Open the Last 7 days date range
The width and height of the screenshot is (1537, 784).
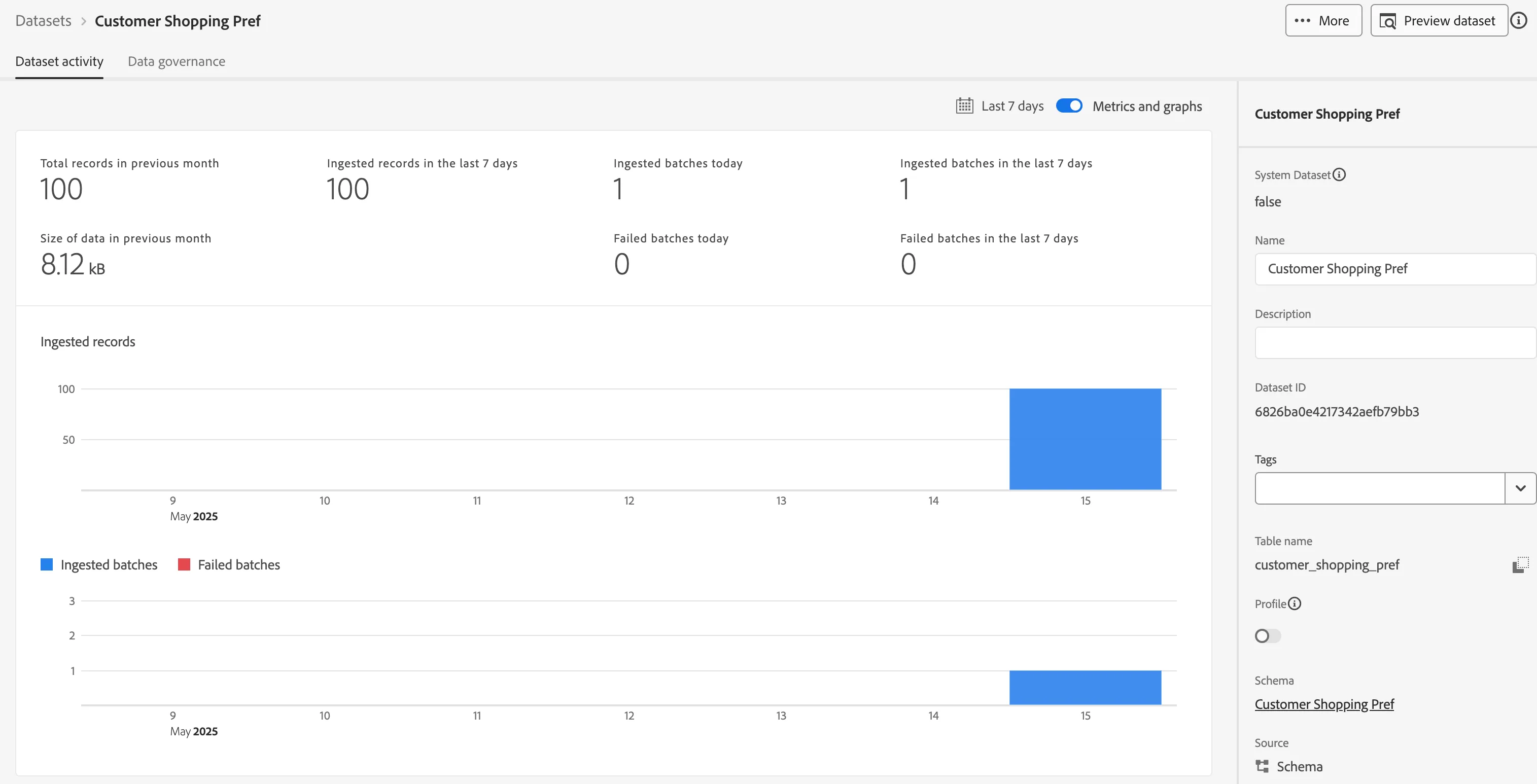pos(1012,105)
